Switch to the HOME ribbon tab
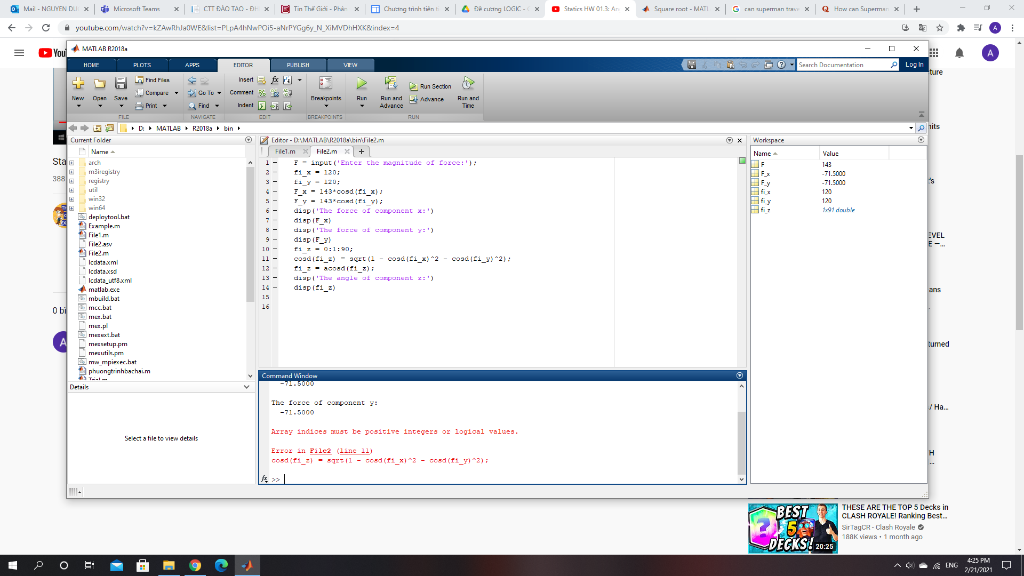 point(91,65)
